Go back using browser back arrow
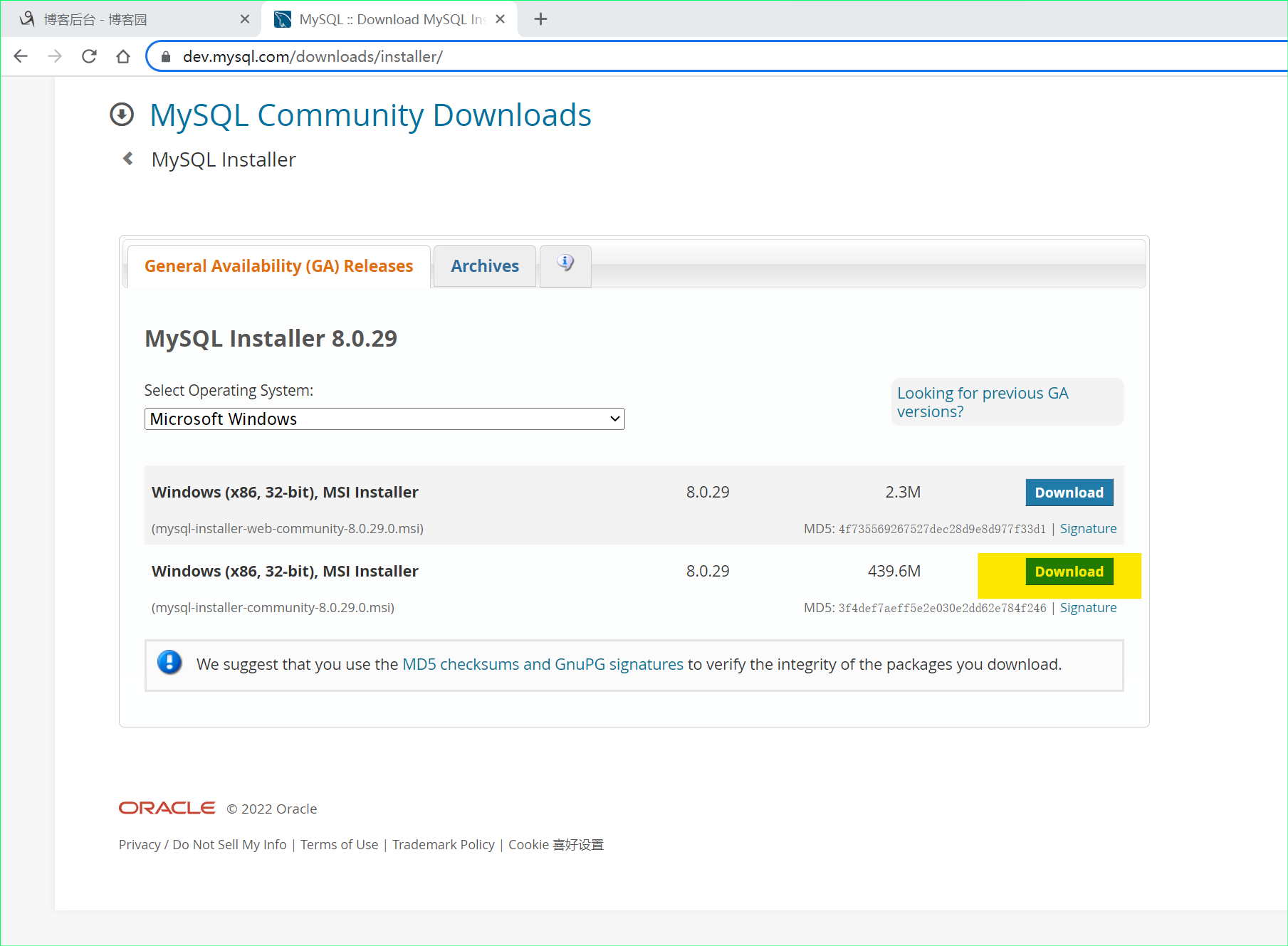 tap(21, 56)
